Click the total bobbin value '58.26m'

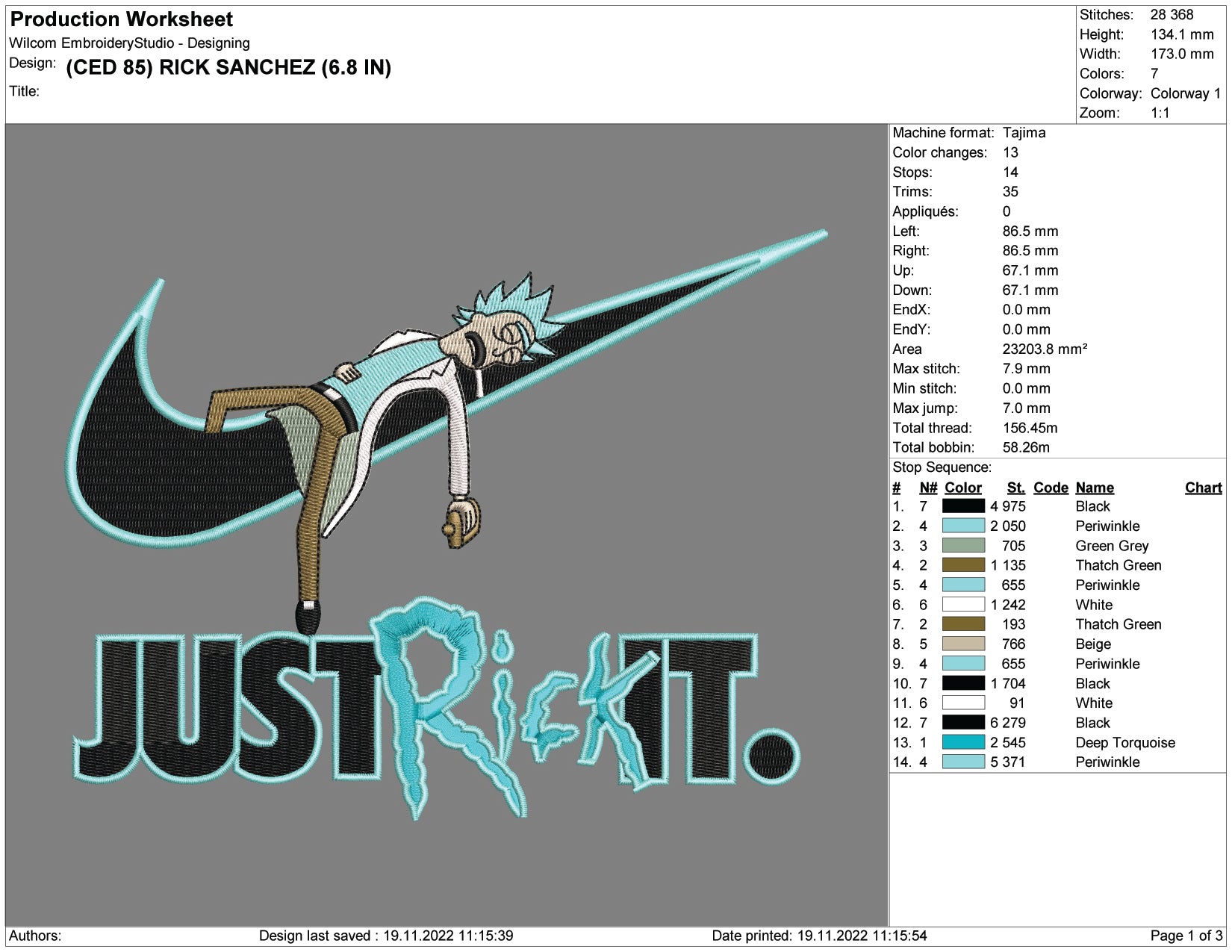point(1026,447)
